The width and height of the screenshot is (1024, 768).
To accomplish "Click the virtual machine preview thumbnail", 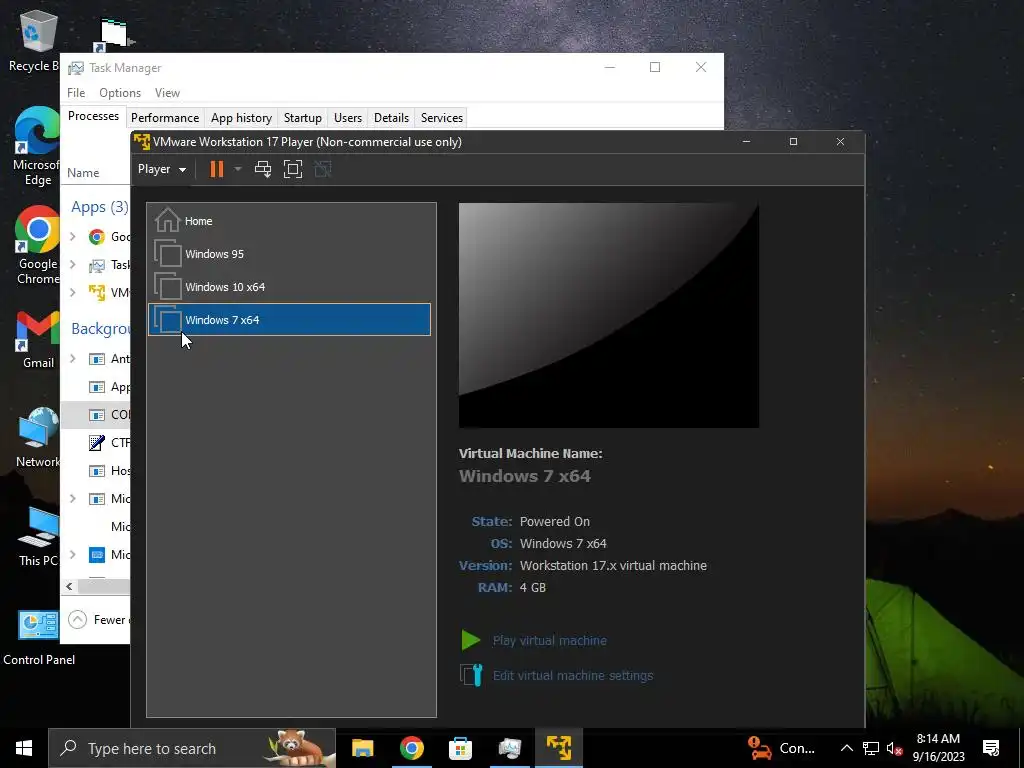I will (609, 315).
